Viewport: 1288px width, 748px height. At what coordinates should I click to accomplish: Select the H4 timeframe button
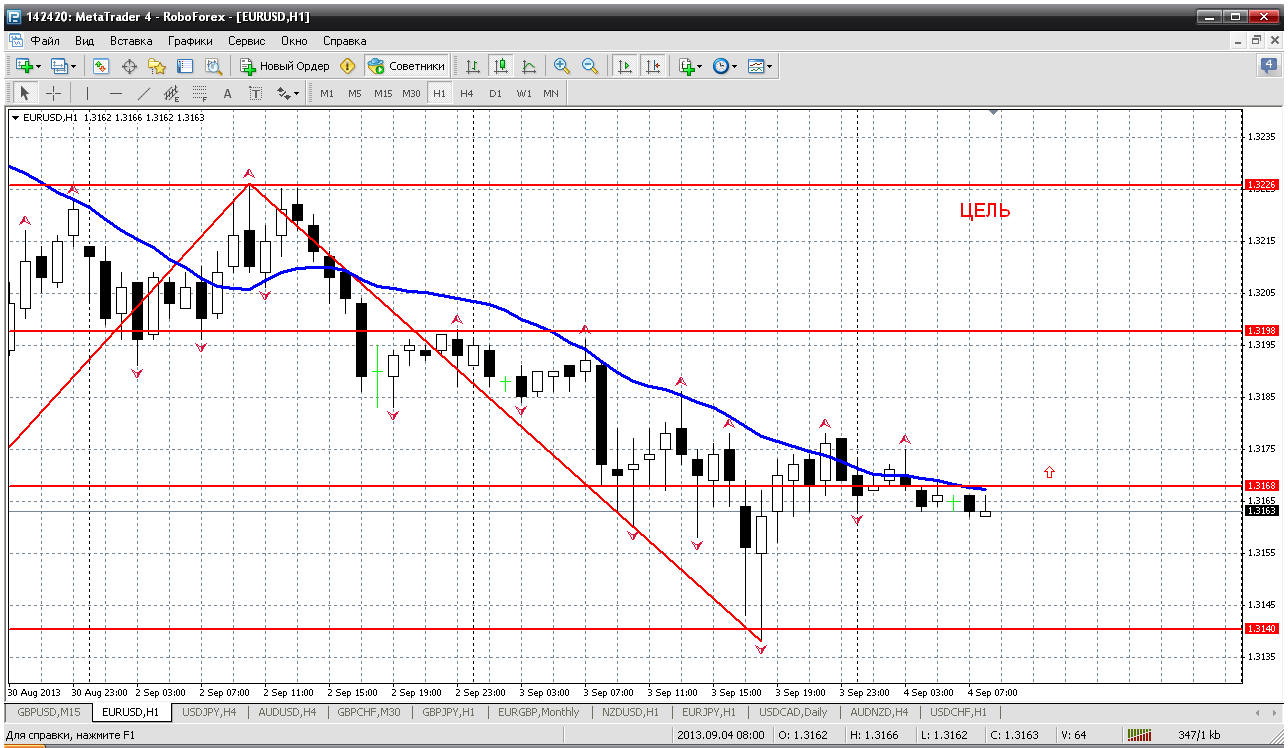467,93
